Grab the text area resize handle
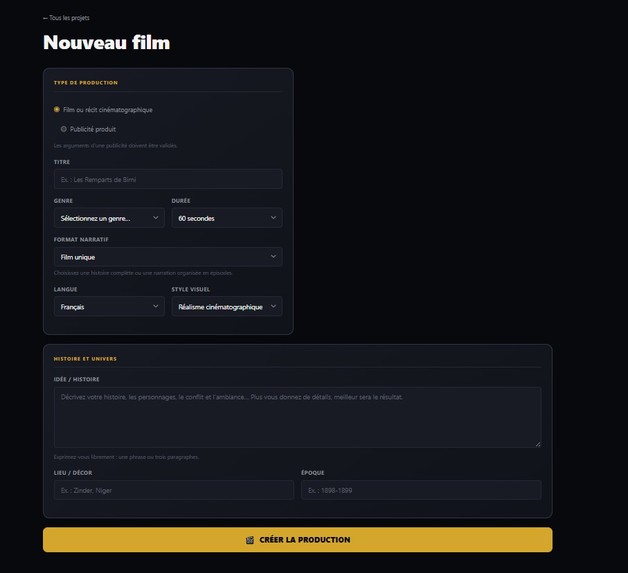This screenshot has width=628, height=573. point(538,444)
